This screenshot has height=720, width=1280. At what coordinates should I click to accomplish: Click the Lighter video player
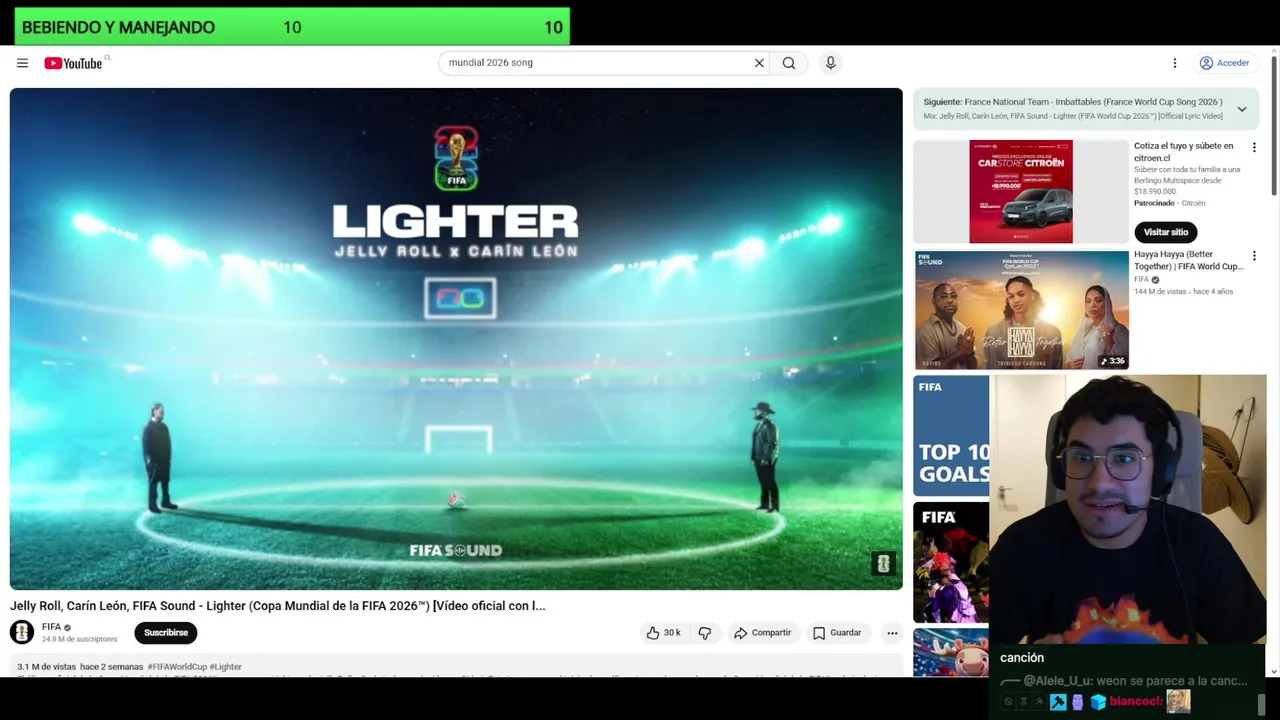(x=456, y=339)
